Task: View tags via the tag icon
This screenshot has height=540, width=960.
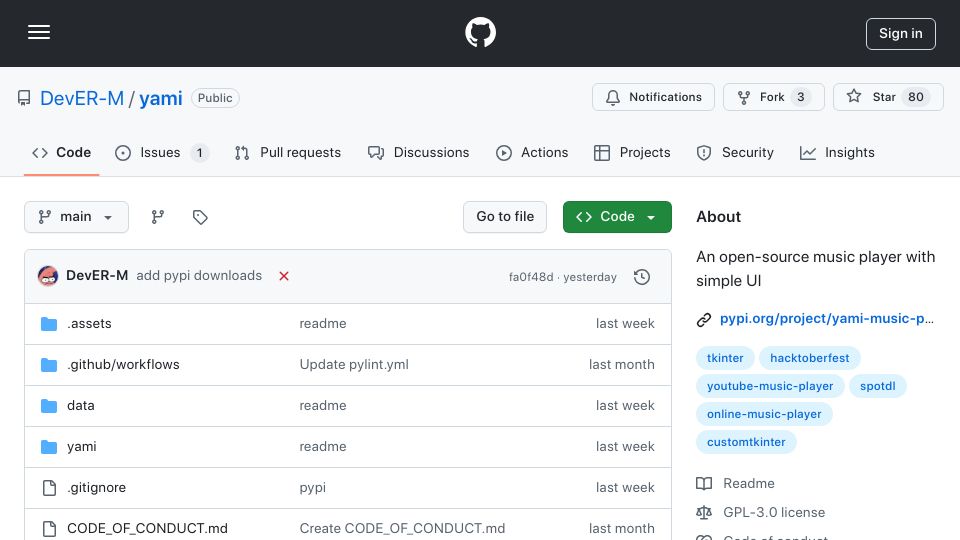Action: pyautogui.click(x=200, y=217)
